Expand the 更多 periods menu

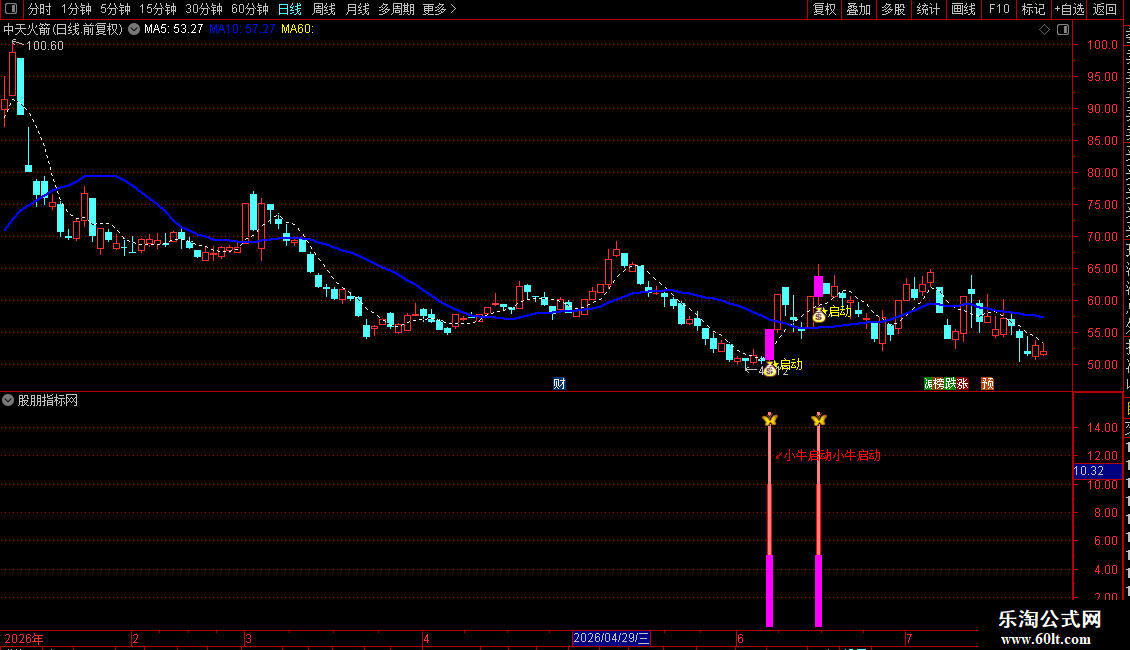pos(439,9)
